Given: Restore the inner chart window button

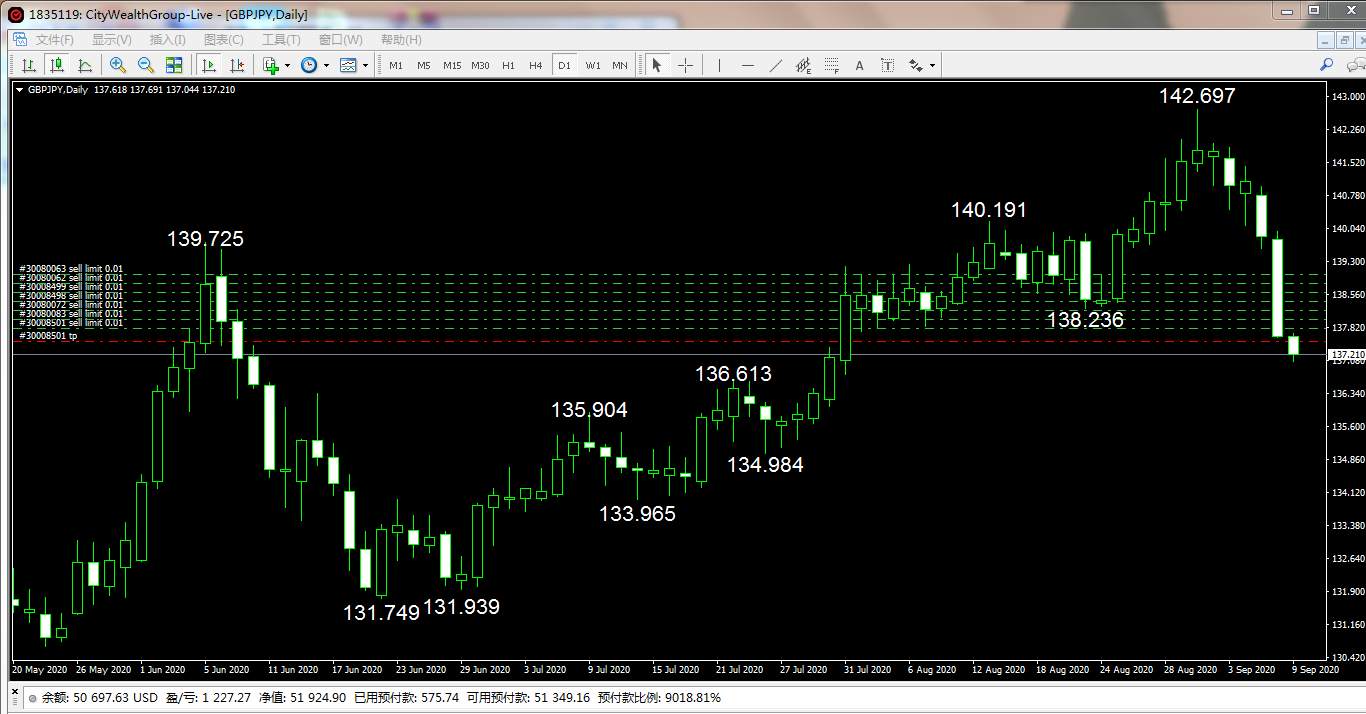Looking at the screenshot, I should [x=1343, y=40].
